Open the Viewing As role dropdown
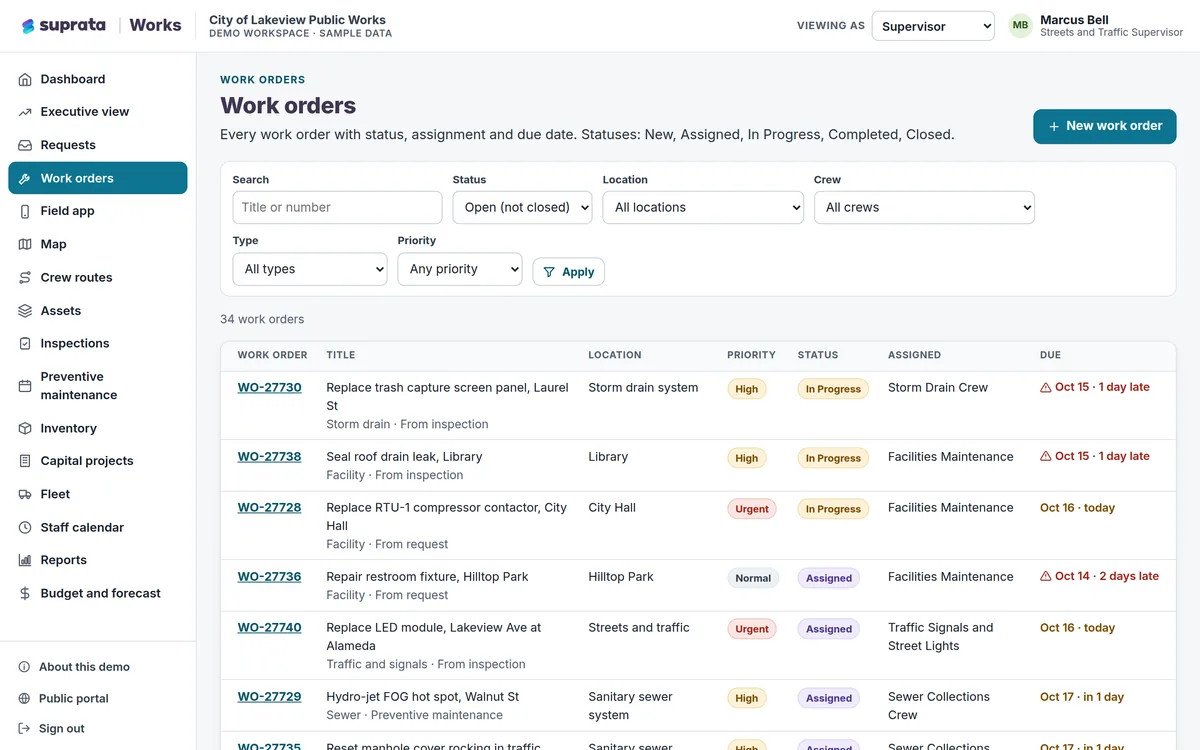Screen dimensions: 1200x750 click(x=933, y=26)
